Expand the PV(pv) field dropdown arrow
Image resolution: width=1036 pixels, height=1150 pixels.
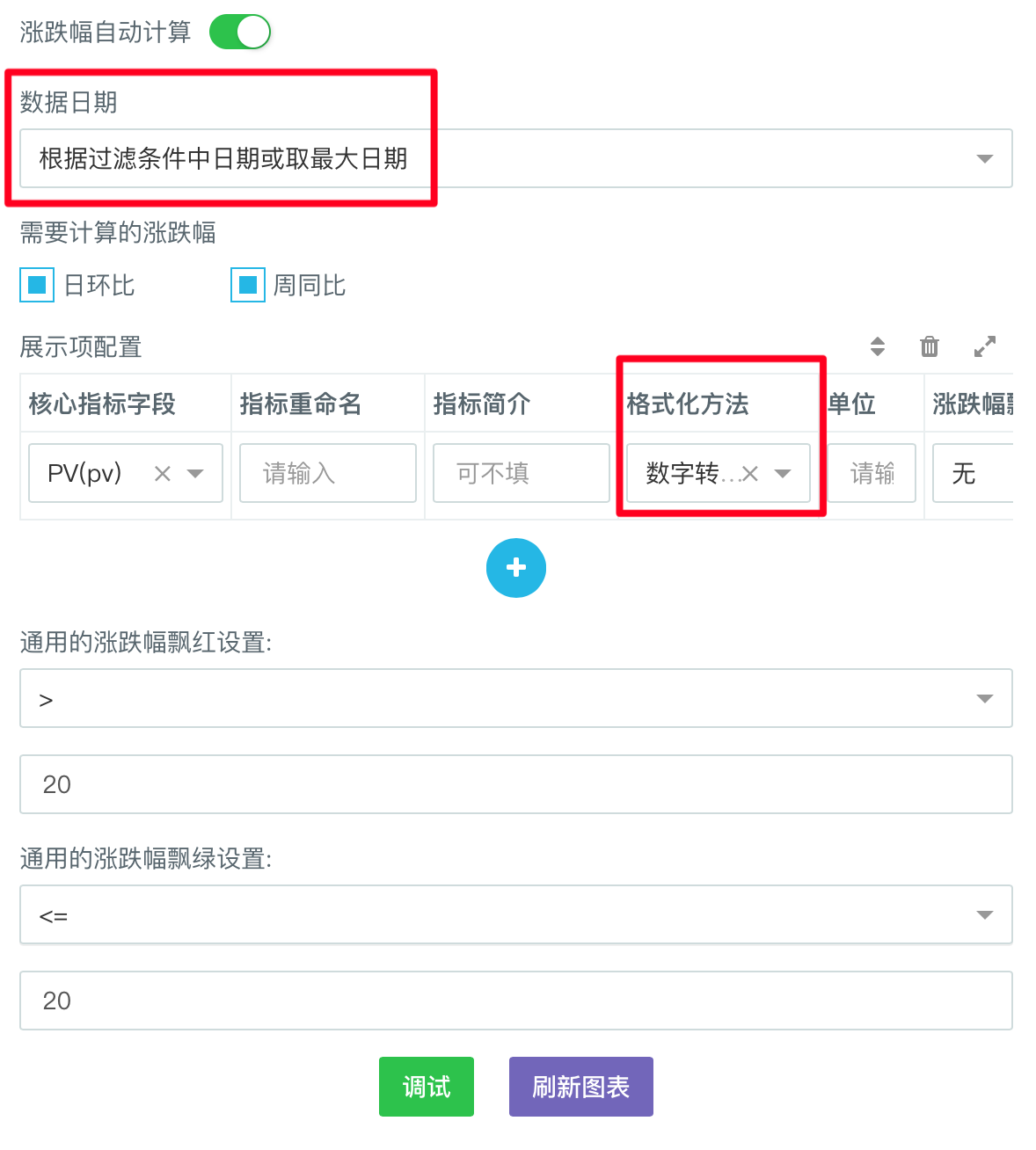[x=195, y=474]
